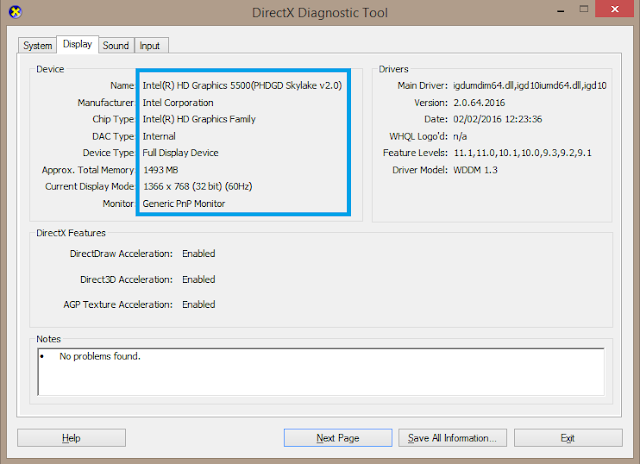Select the Display tab
This screenshot has height=464, width=640.
77,44
